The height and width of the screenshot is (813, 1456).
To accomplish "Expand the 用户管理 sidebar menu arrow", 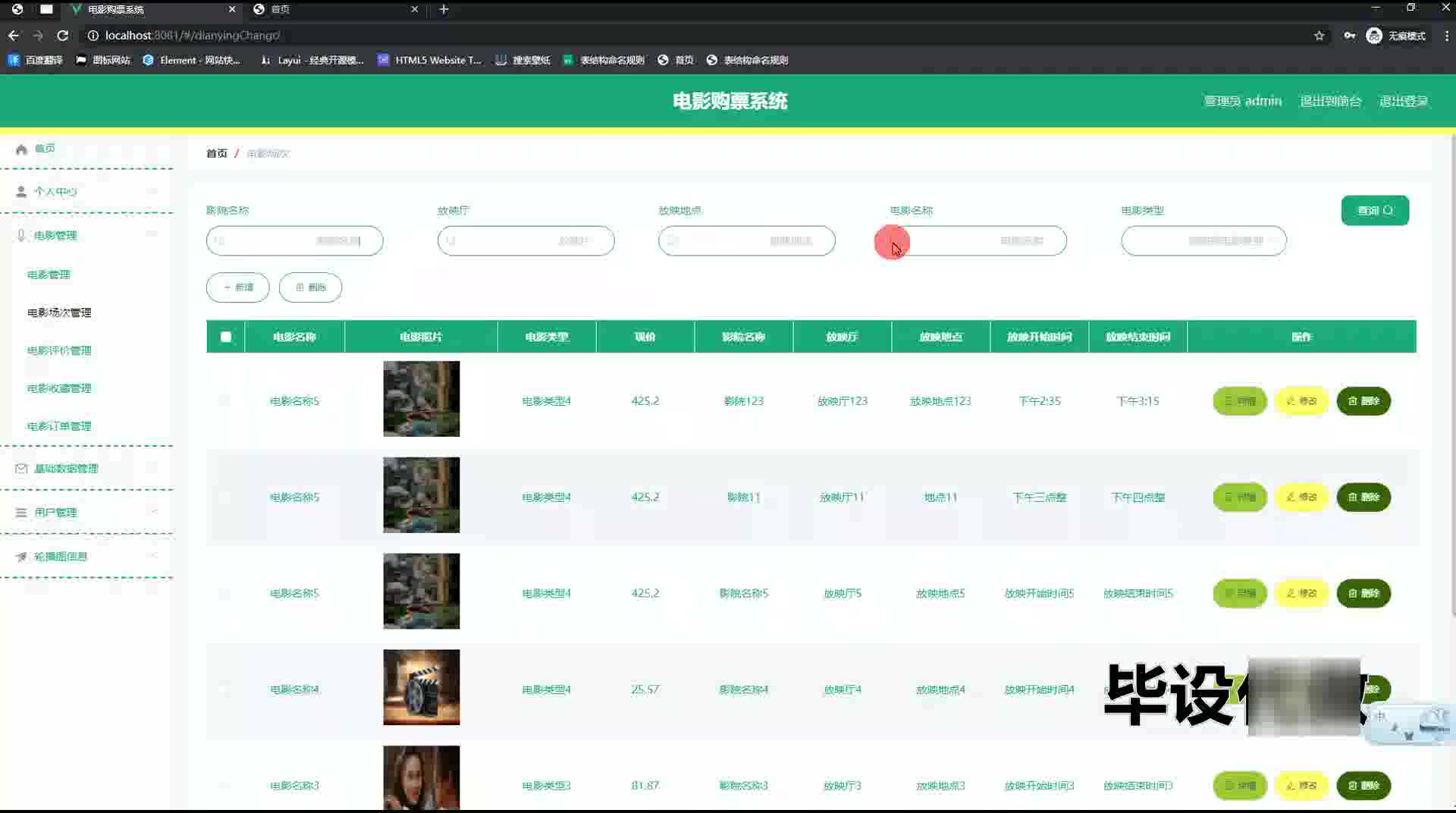I will point(154,512).
